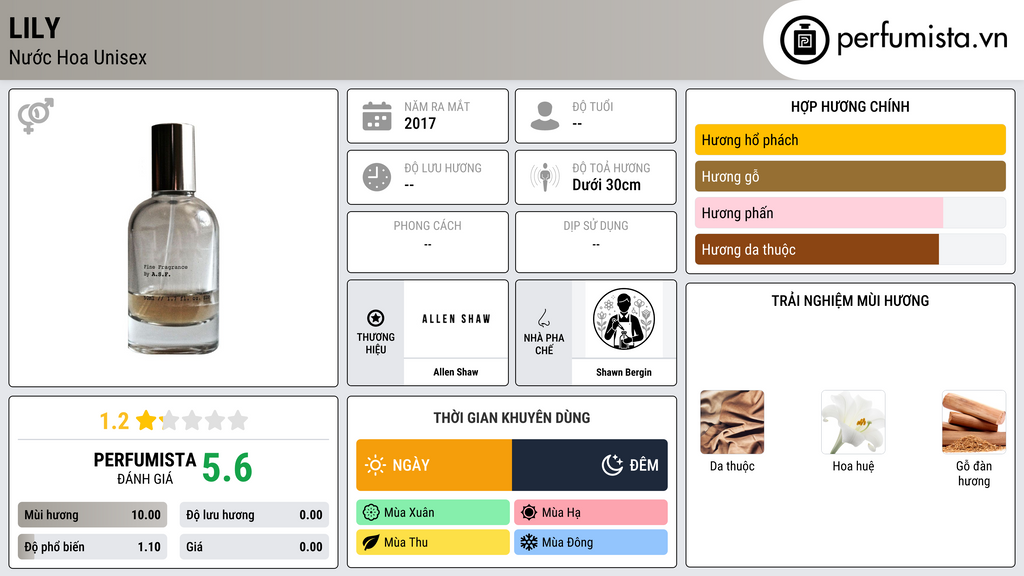Click the star badge icon above Thương hiệu

click(376, 318)
